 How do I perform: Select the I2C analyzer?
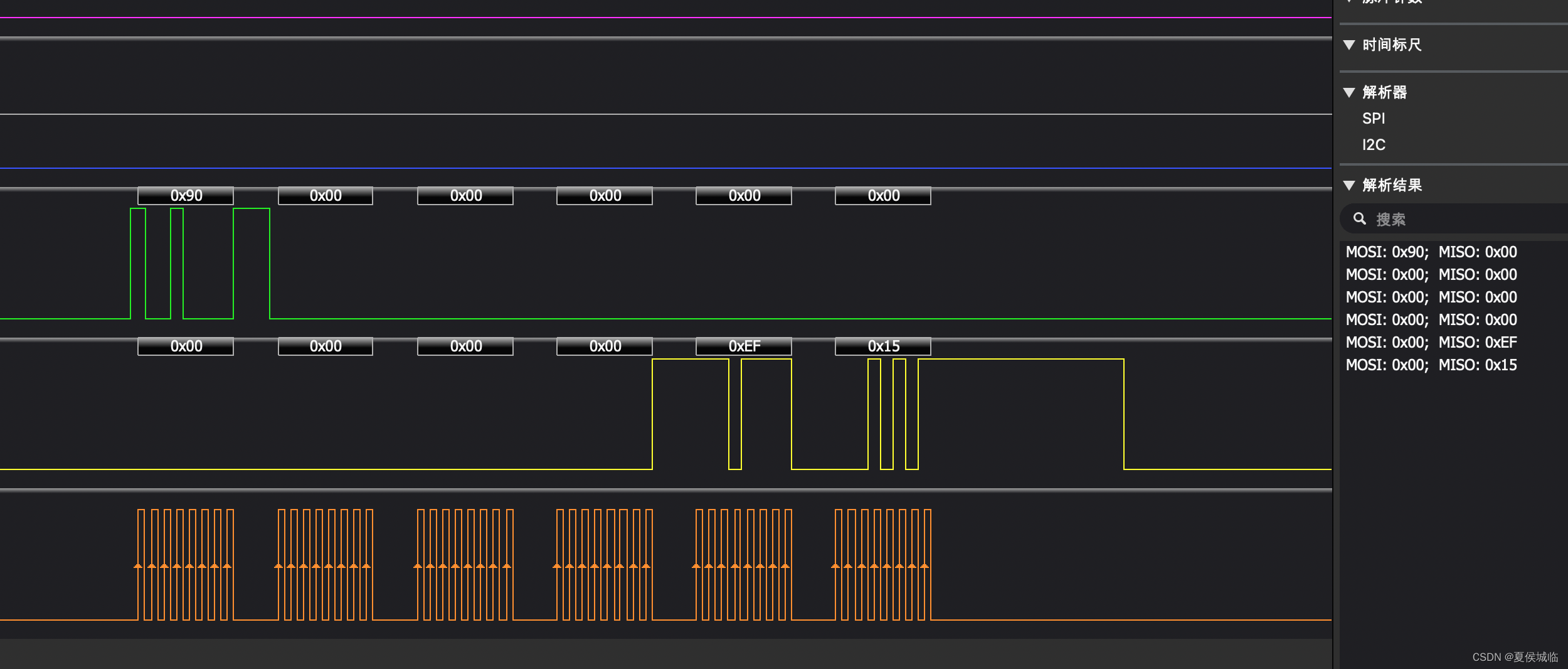[x=1374, y=145]
